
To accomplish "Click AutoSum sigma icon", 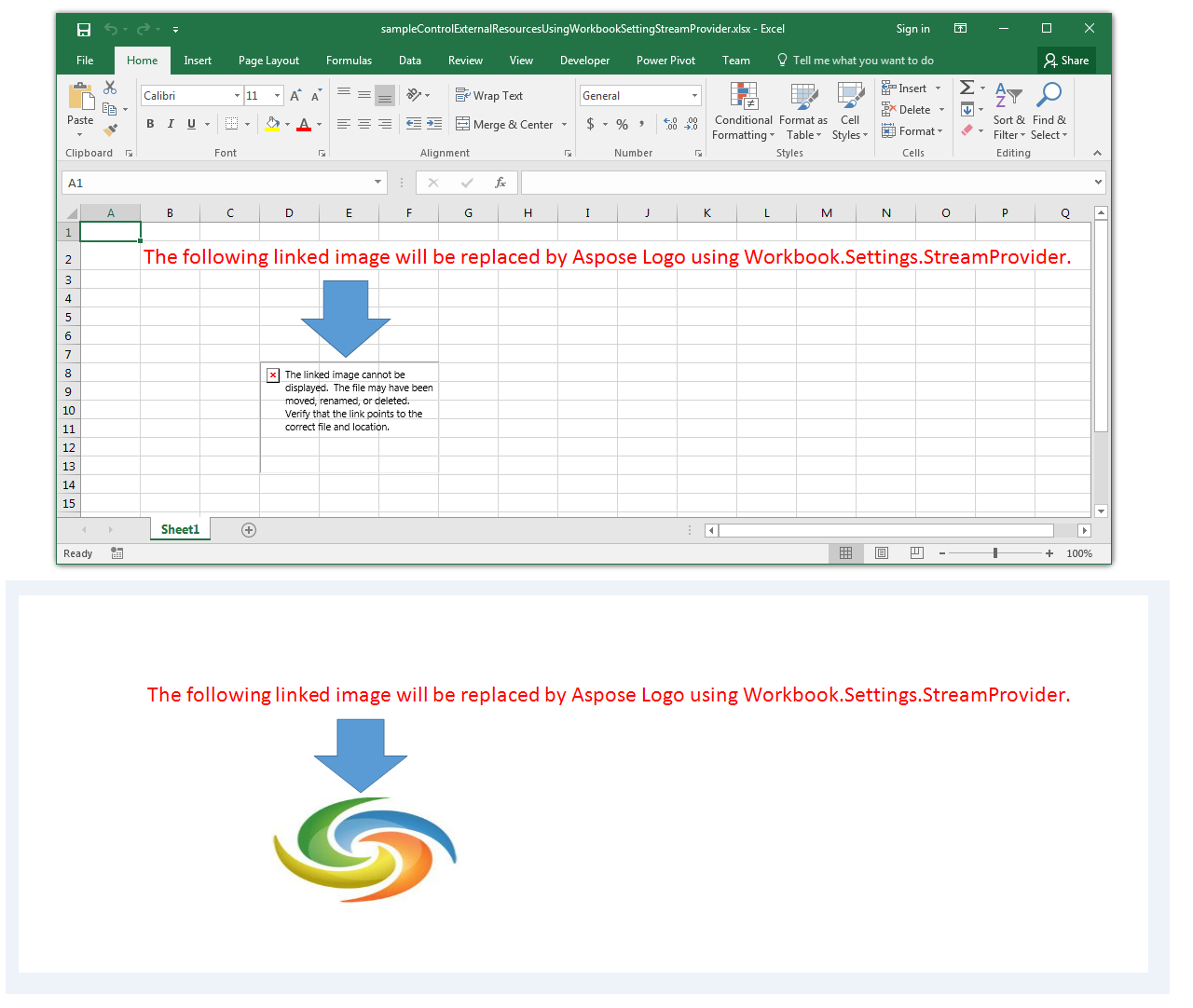I will click(x=967, y=88).
